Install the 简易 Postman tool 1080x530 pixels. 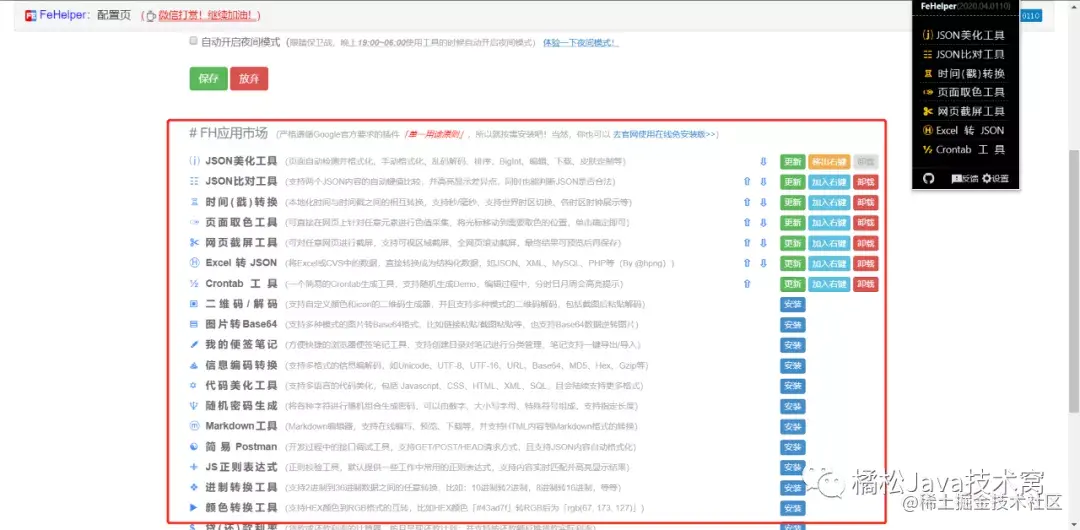point(792,447)
